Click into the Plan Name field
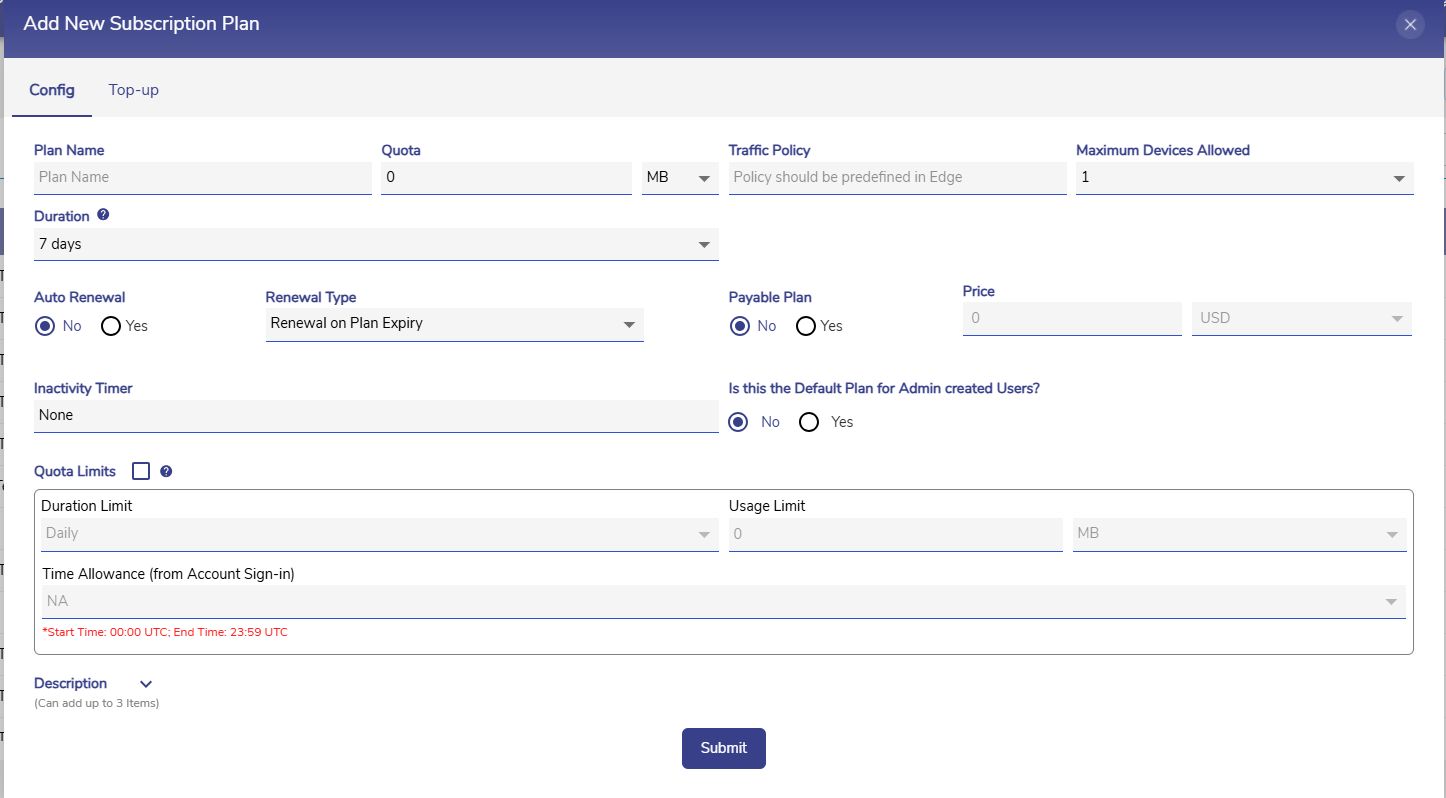Image resolution: width=1446 pixels, height=798 pixels. (202, 177)
